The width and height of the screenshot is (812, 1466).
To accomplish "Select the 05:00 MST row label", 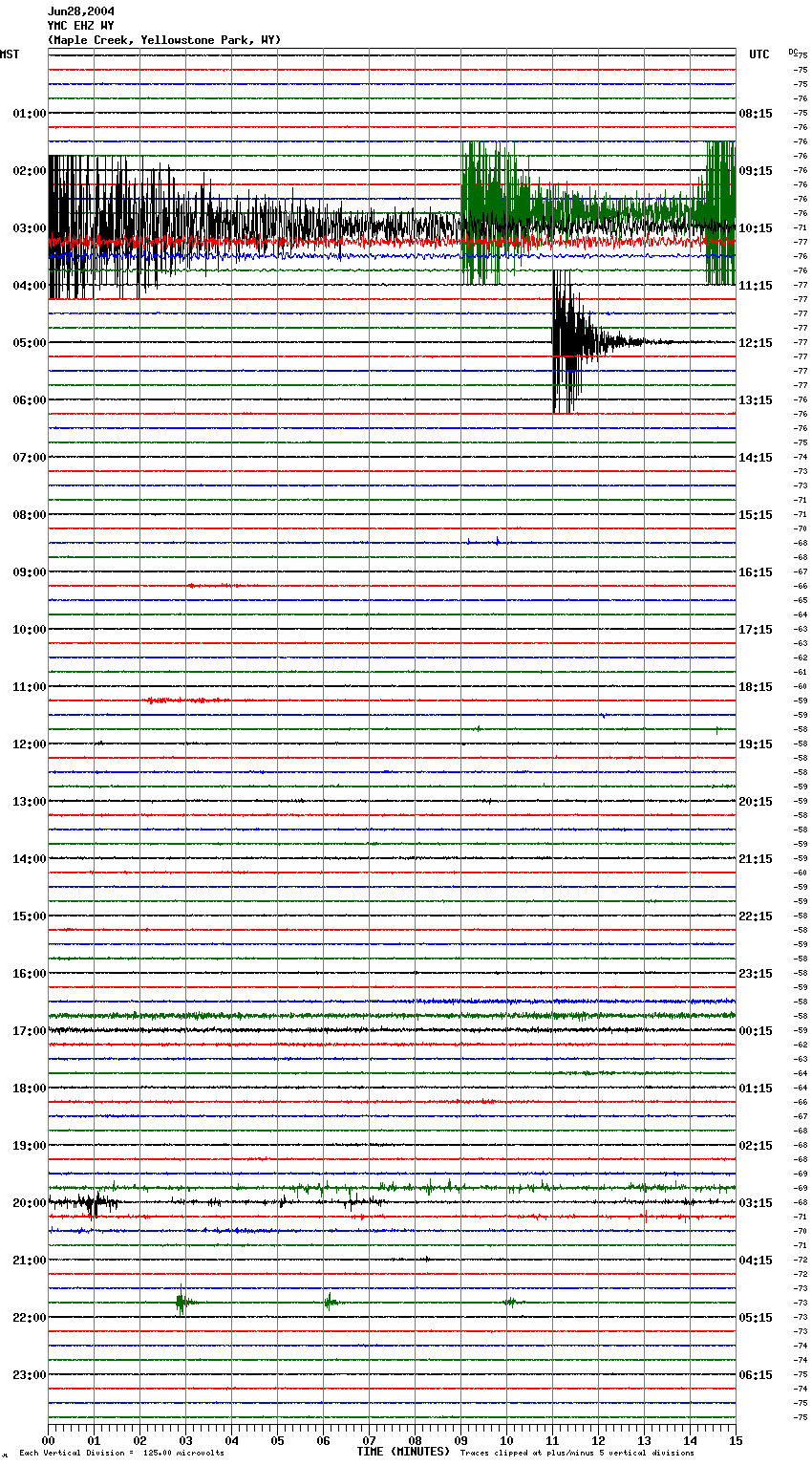I will [x=30, y=342].
